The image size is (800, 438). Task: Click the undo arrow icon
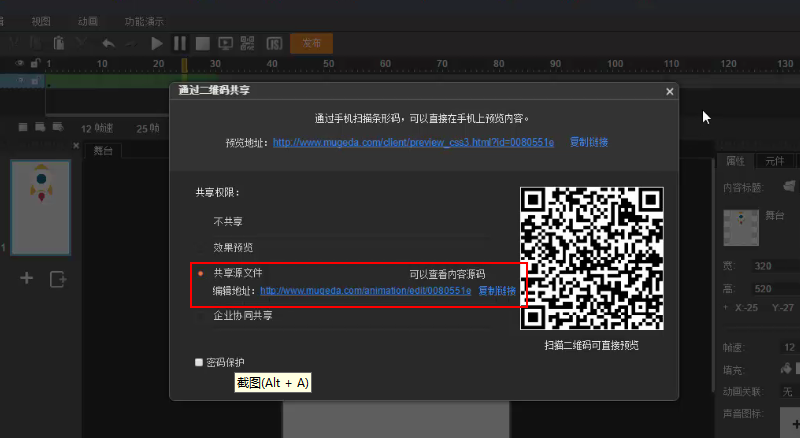(108, 43)
